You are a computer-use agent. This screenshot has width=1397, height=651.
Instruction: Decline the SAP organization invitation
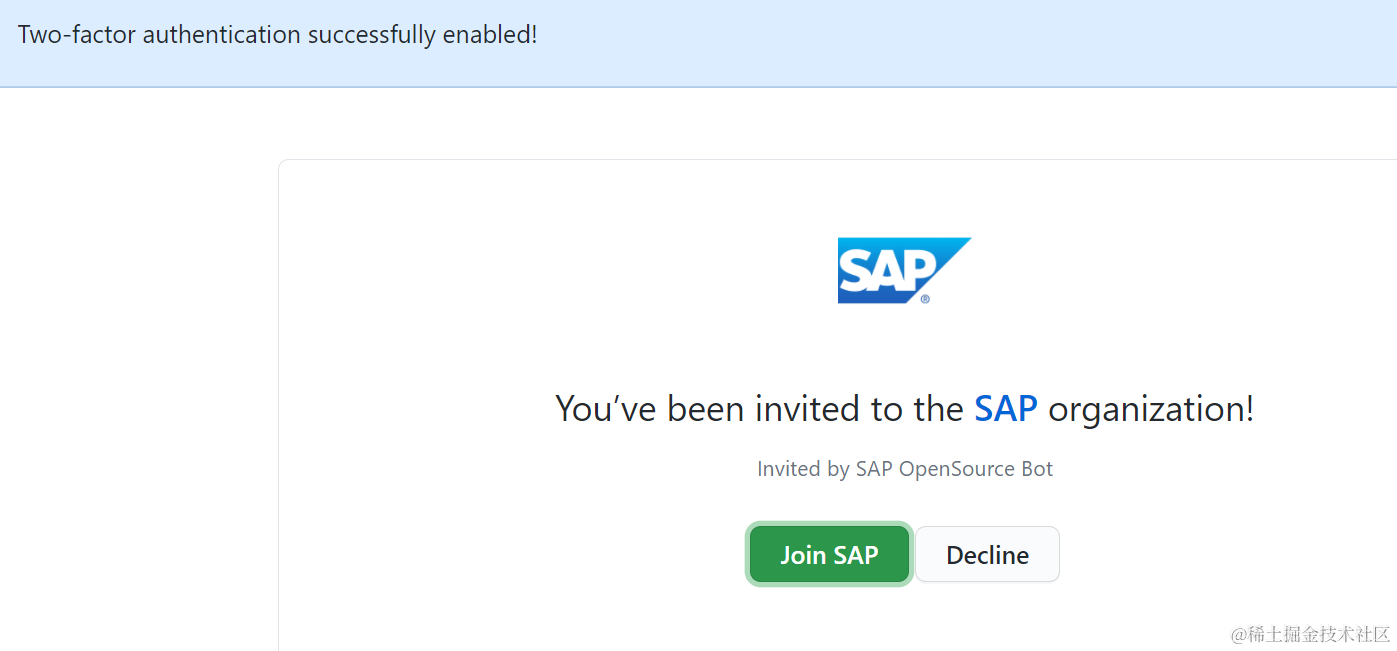pyautogui.click(x=987, y=554)
